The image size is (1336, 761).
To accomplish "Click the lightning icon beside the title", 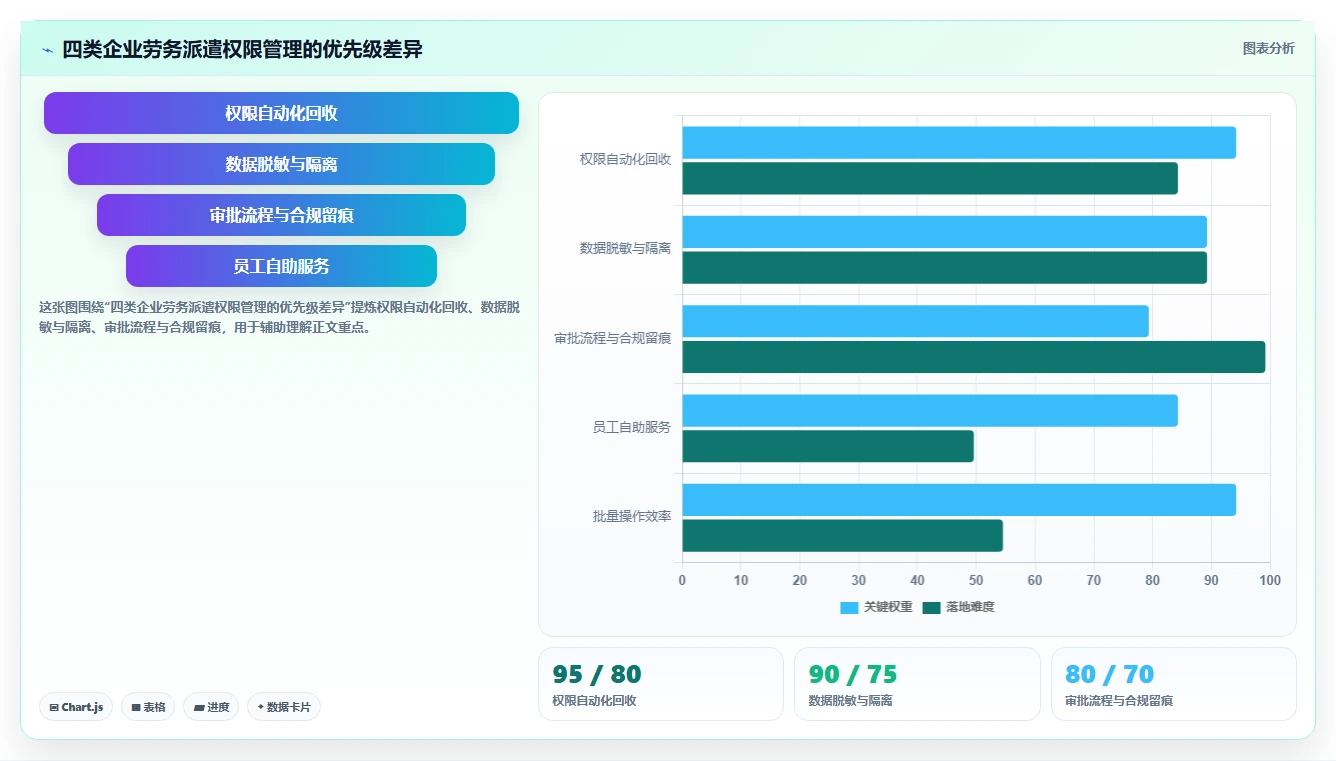I will click(47, 50).
